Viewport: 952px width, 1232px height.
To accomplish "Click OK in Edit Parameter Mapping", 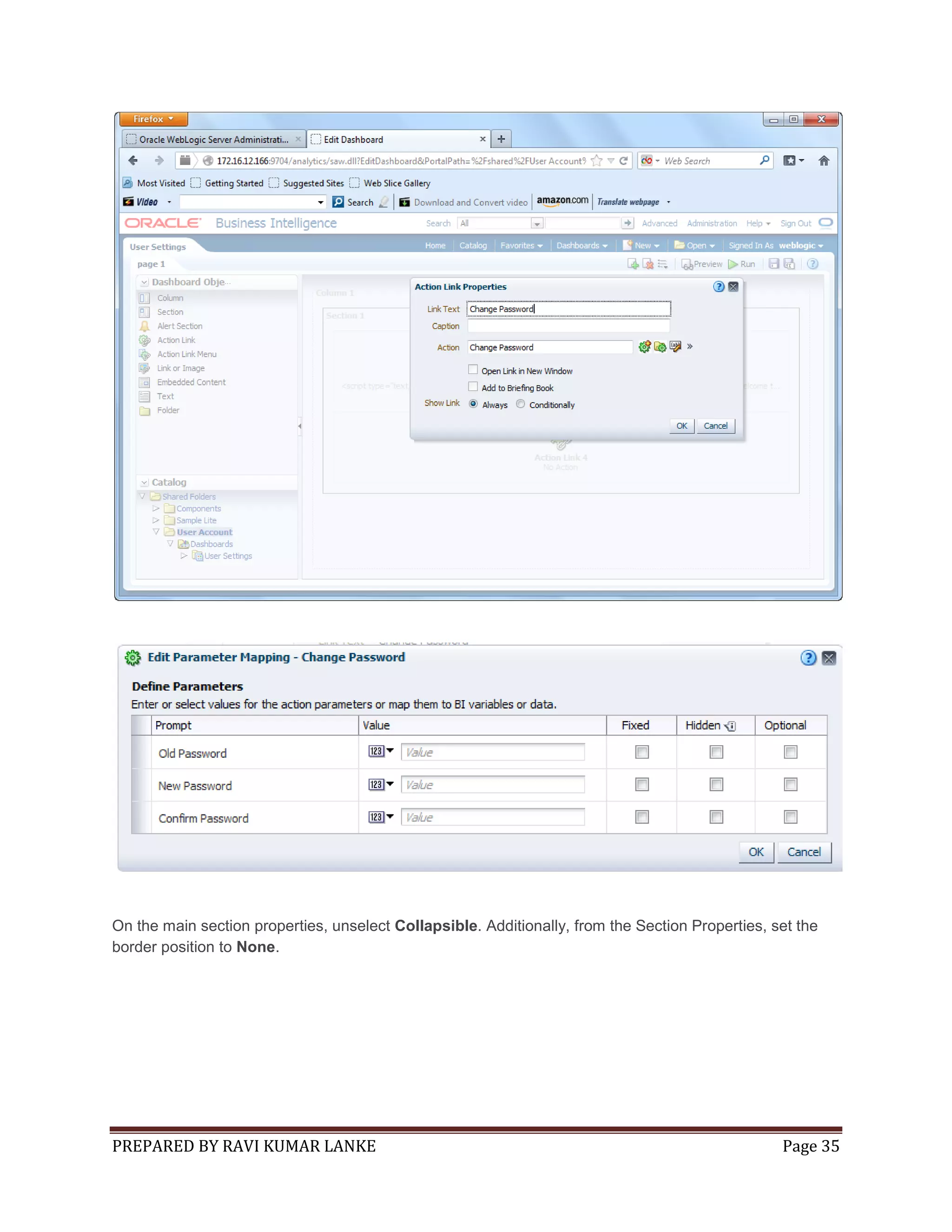I will point(756,852).
